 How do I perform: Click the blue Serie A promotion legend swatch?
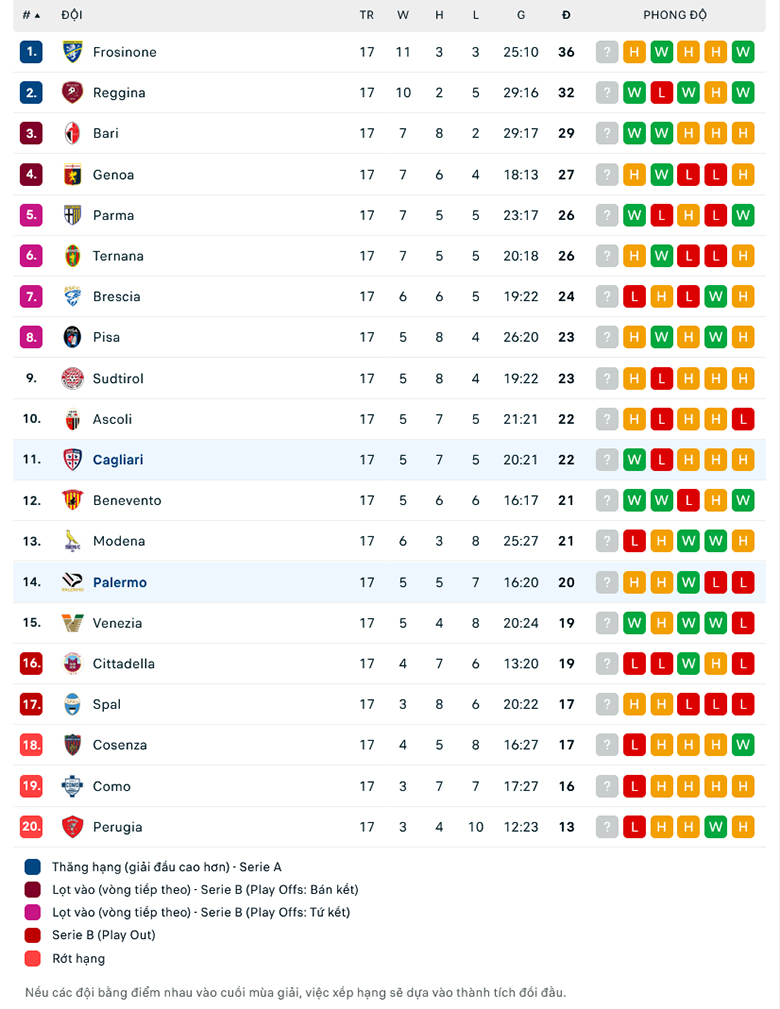point(33,867)
